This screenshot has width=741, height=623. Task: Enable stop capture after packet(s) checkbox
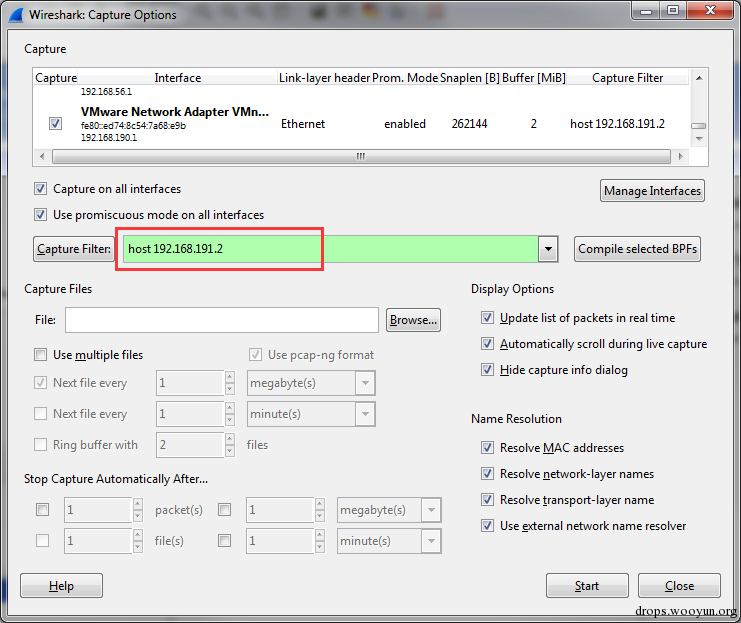pos(43,510)
